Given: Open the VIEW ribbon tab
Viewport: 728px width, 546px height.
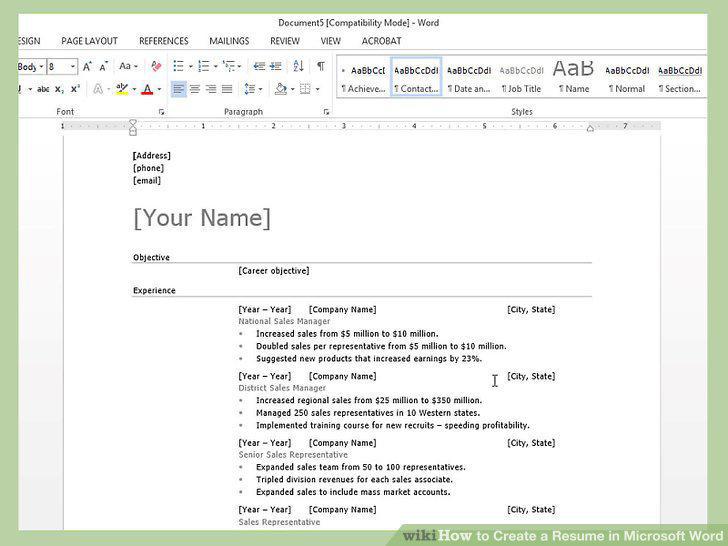Looking at the screenshot, I should pyautogui.click(x=331, y=41).
